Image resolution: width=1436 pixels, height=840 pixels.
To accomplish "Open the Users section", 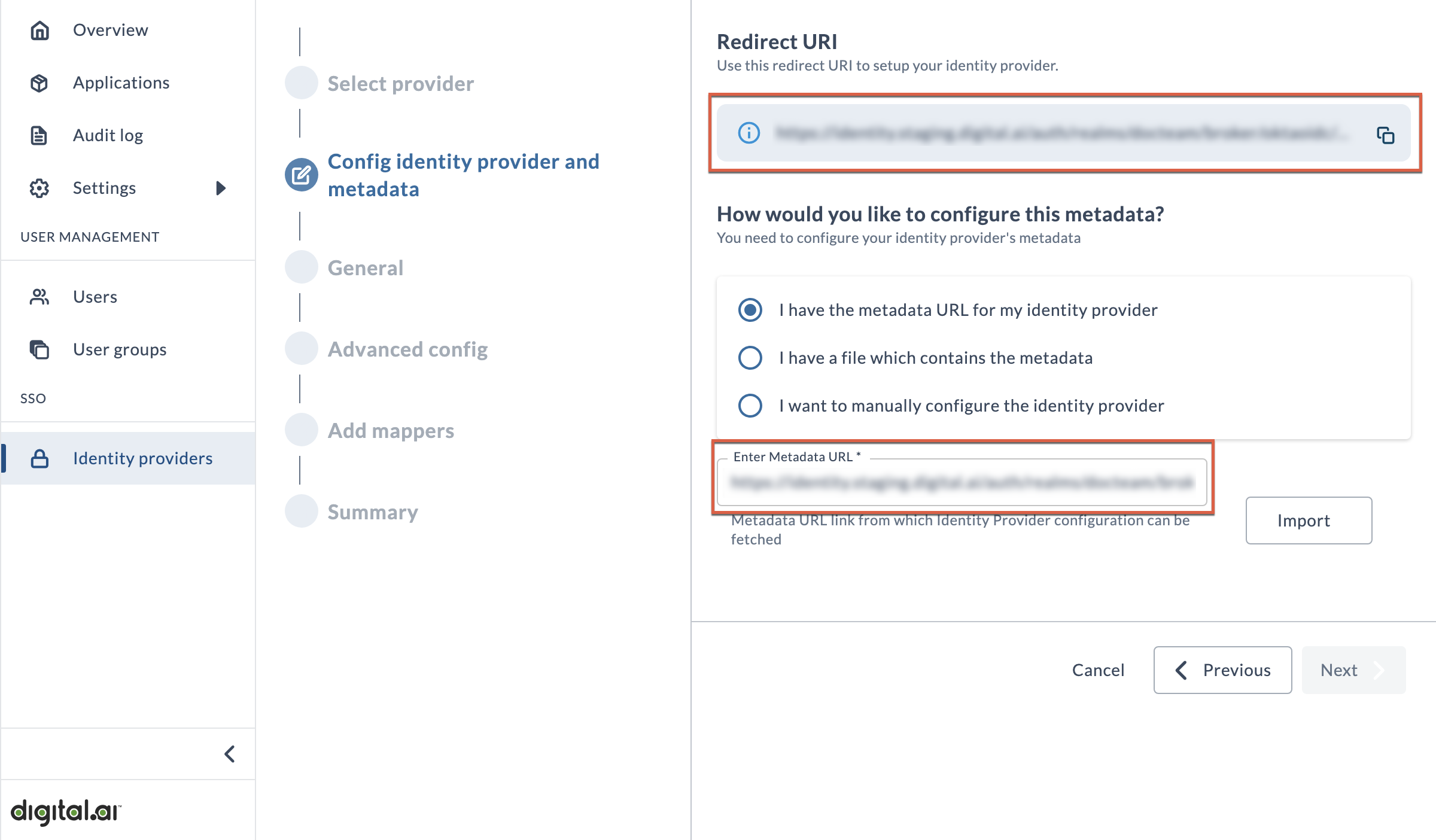I will pyautogui.click(x=128, y=297).
